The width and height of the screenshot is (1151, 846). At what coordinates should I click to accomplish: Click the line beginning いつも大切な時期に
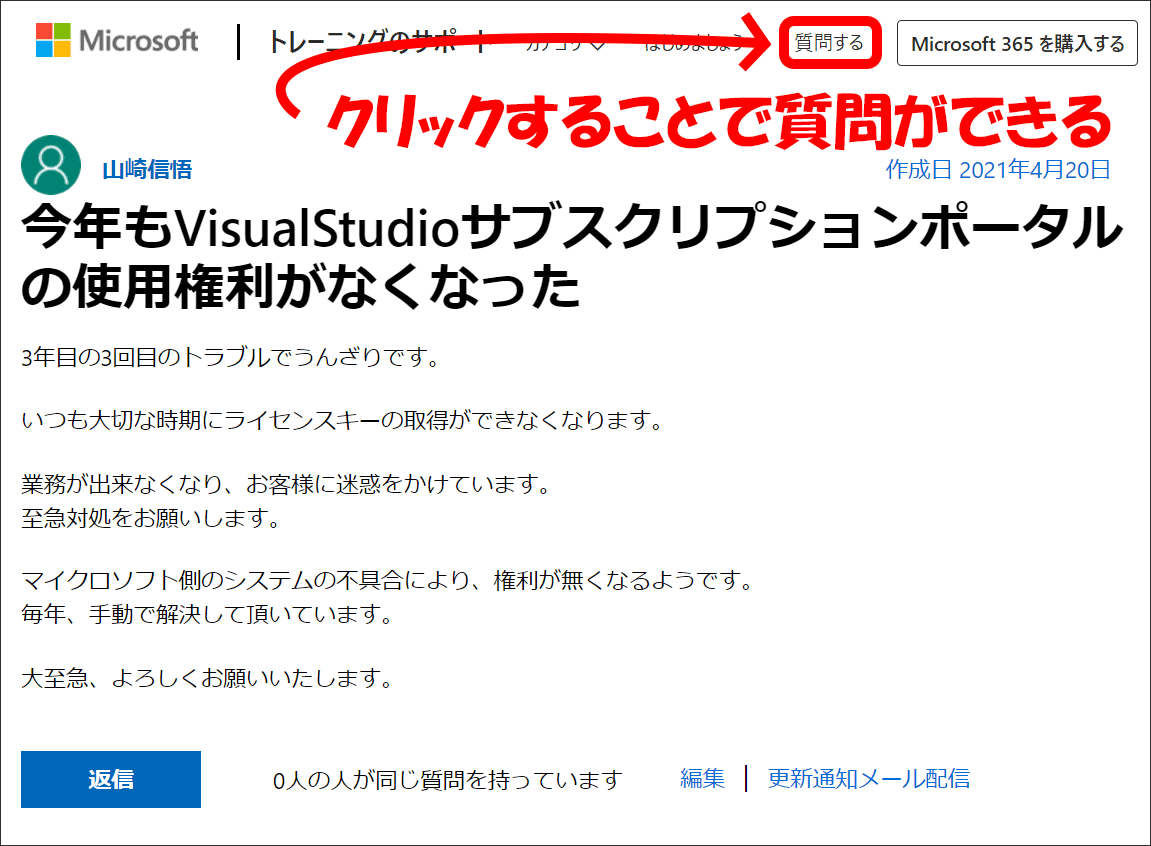pos(342,420)
